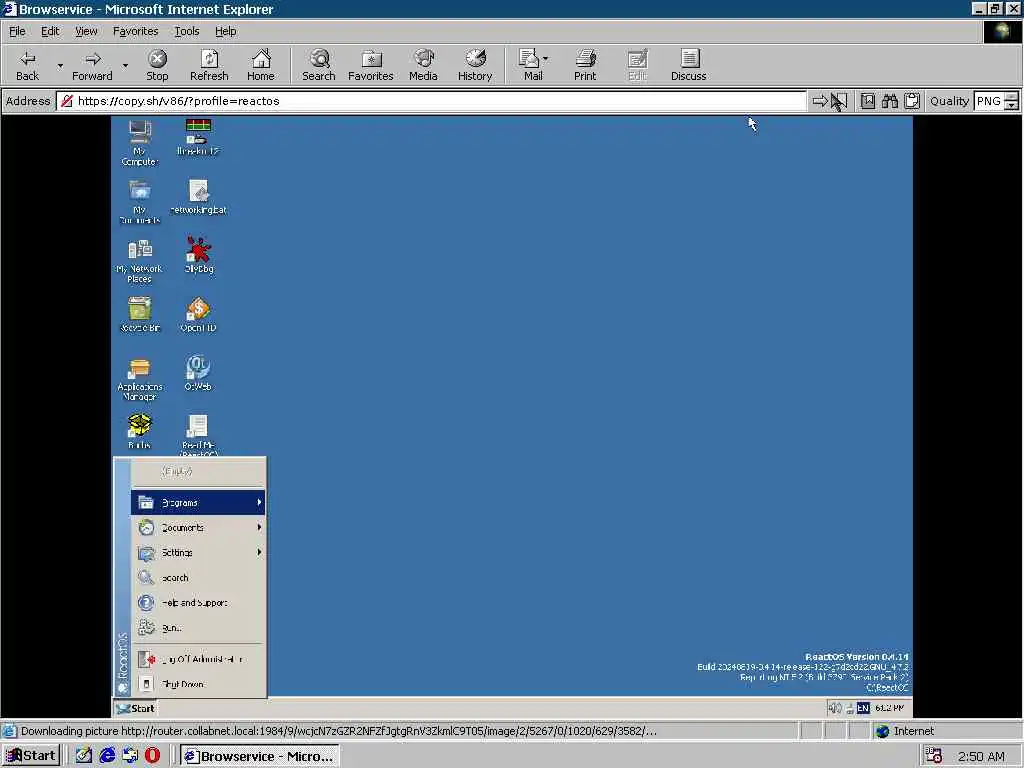
Task: Click the Quality PNG field
Action: (989, 101)
